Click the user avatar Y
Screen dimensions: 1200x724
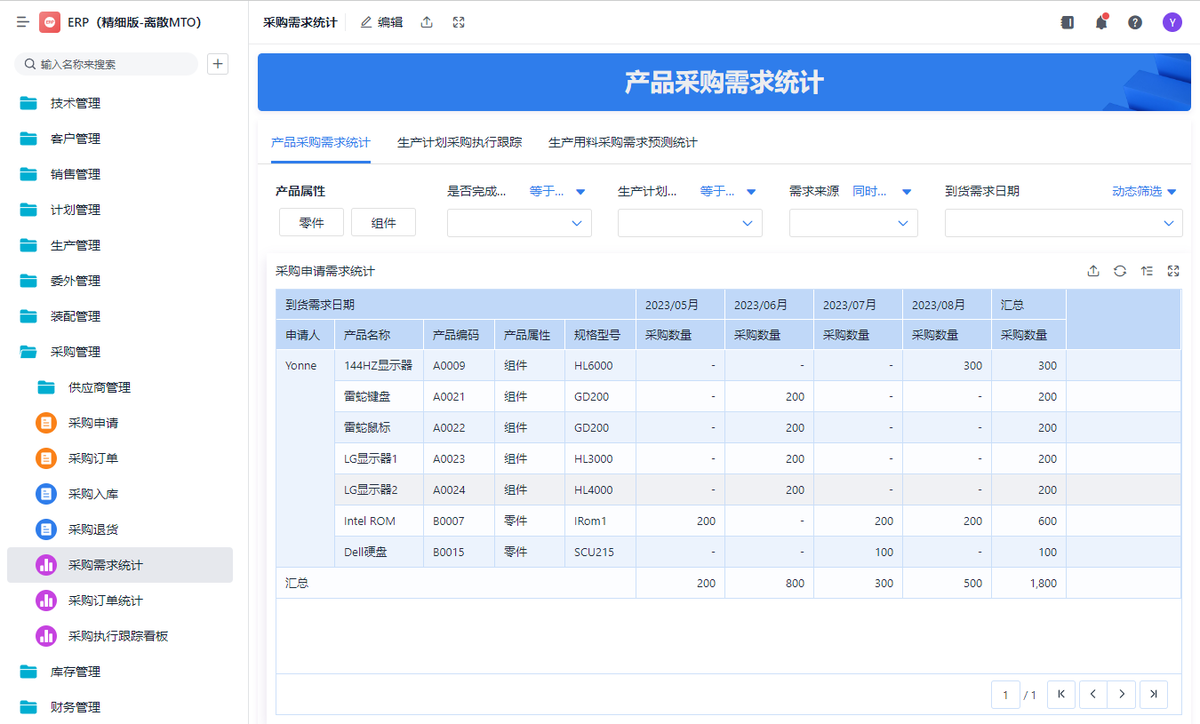[1171, 22]
